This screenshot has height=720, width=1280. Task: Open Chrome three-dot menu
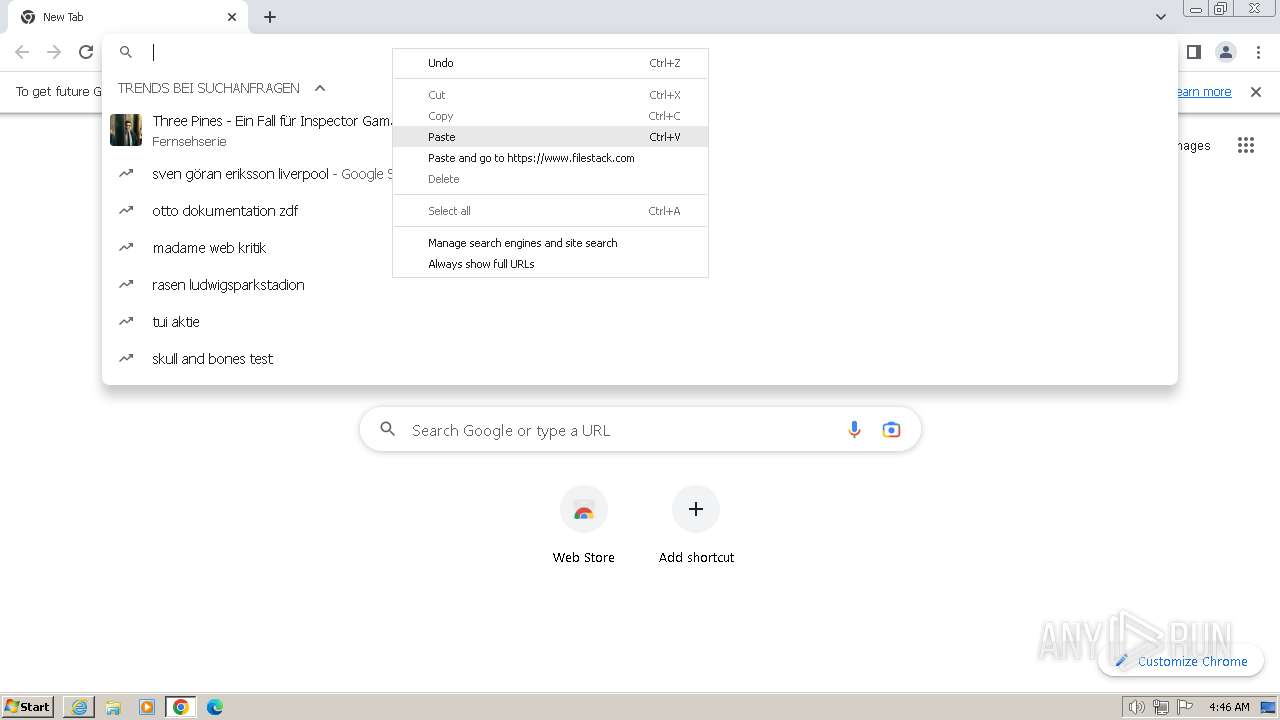1258,52
